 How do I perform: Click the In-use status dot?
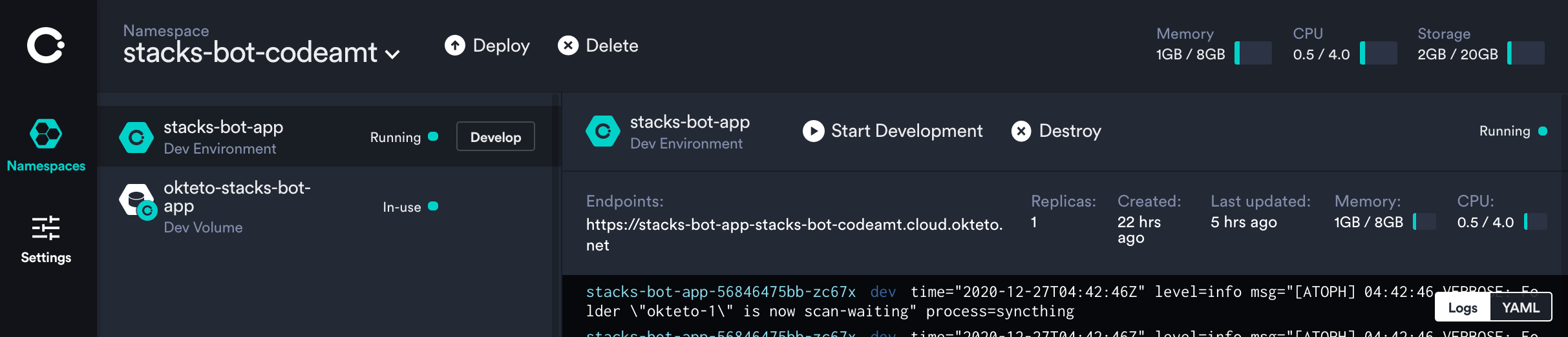[433, 206]
